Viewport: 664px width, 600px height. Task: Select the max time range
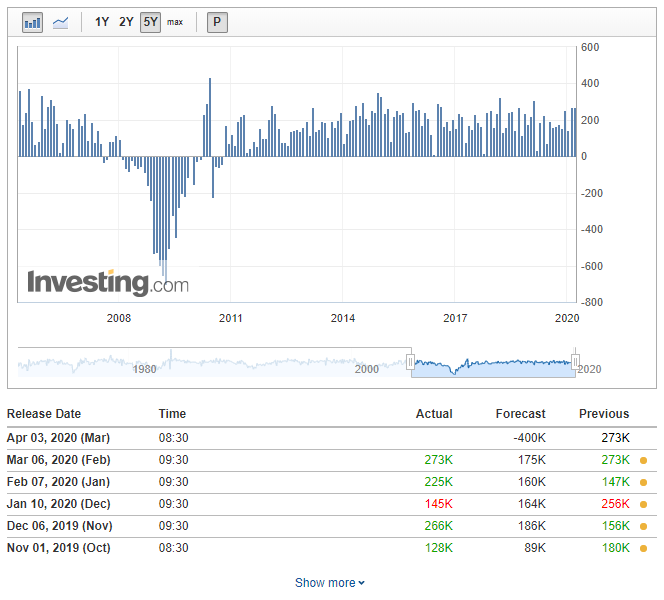pos(175,22)
